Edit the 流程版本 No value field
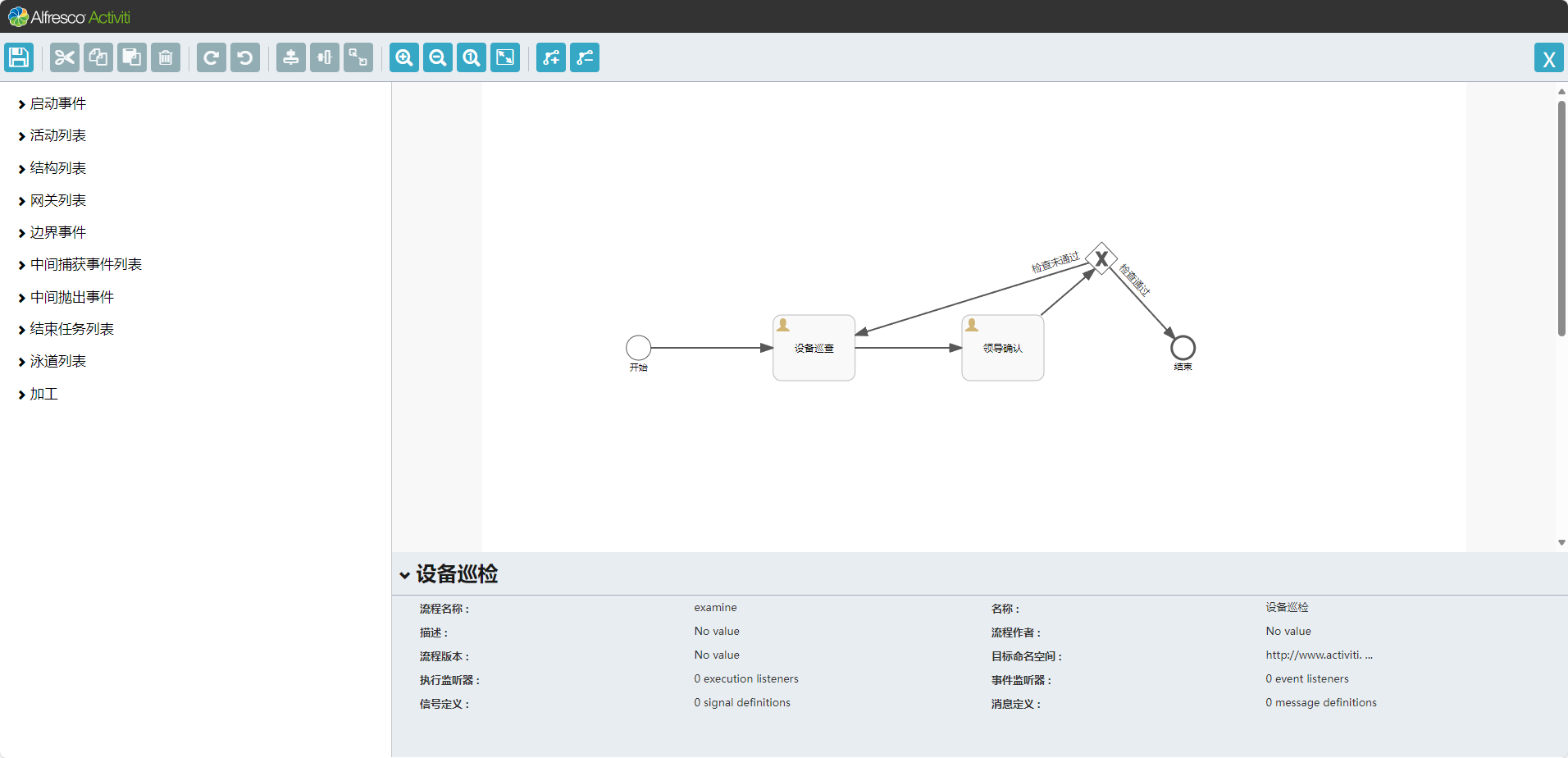Viewport: 1568px width, 758px height. click(x=717, y=655)
